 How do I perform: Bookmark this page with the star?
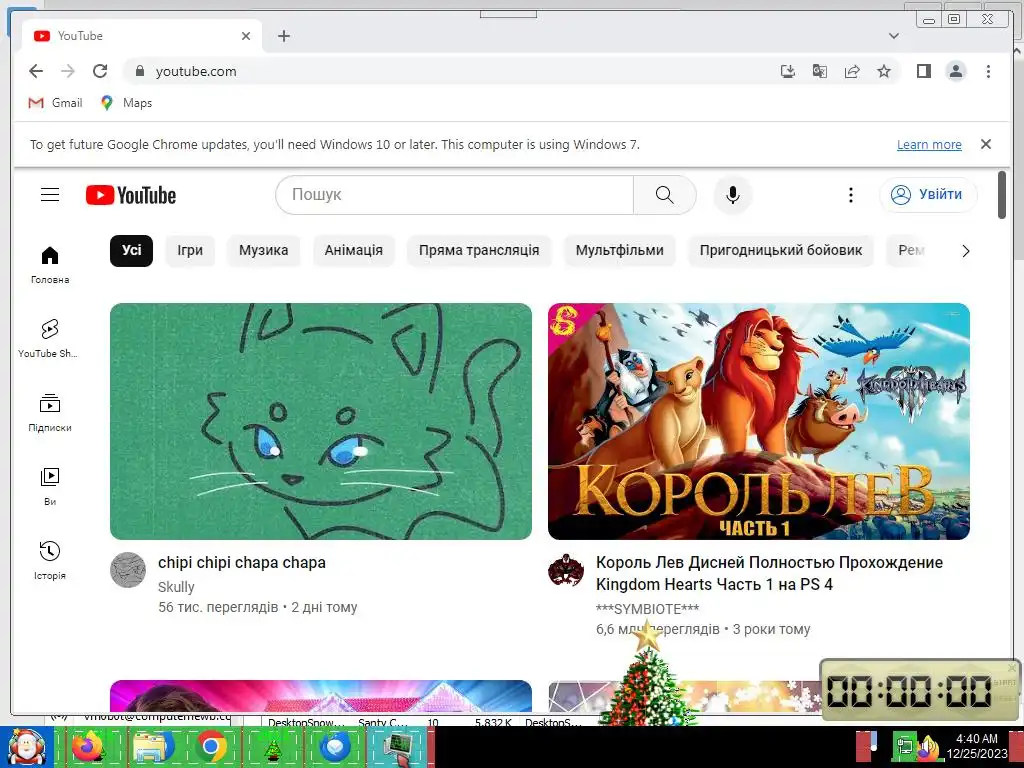pyautogui.click(x=884, y=71)
